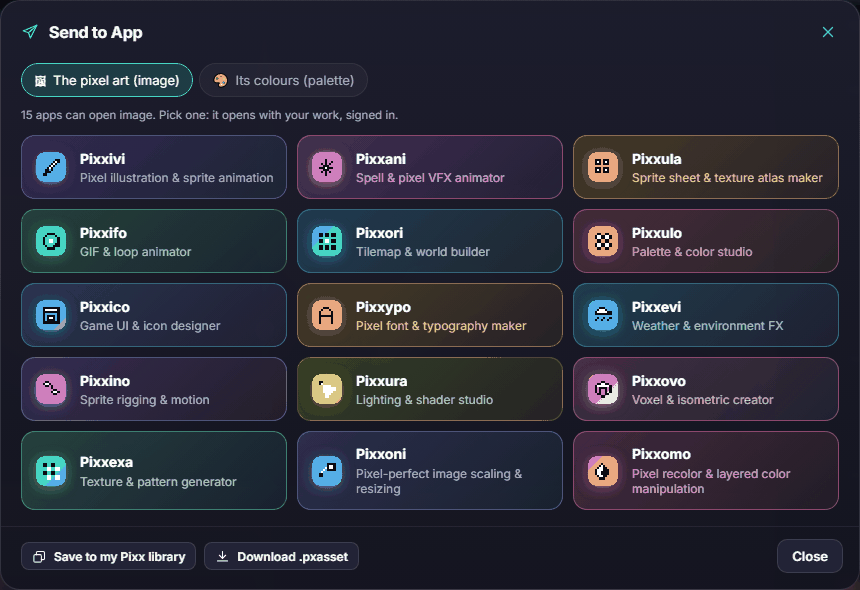Open 'Lighting & shader studio' description

[425, 400]
